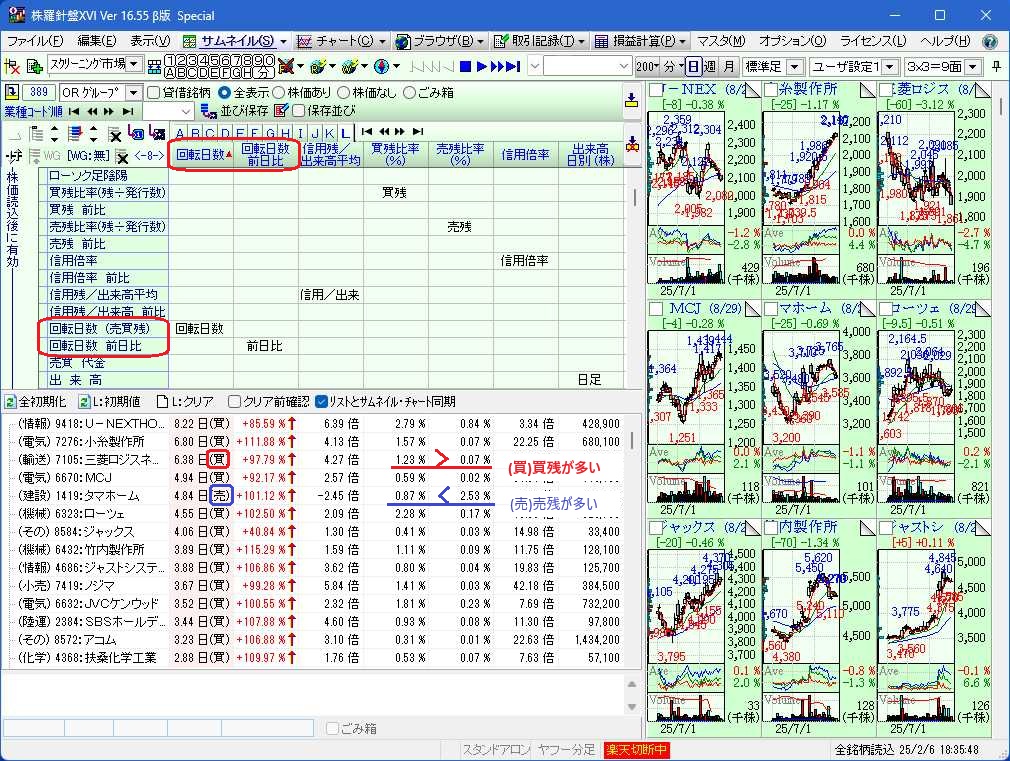The image size is (1010, 761).
Task: Enable the クリア前確認 checkbox
Action: pos(234,401)
